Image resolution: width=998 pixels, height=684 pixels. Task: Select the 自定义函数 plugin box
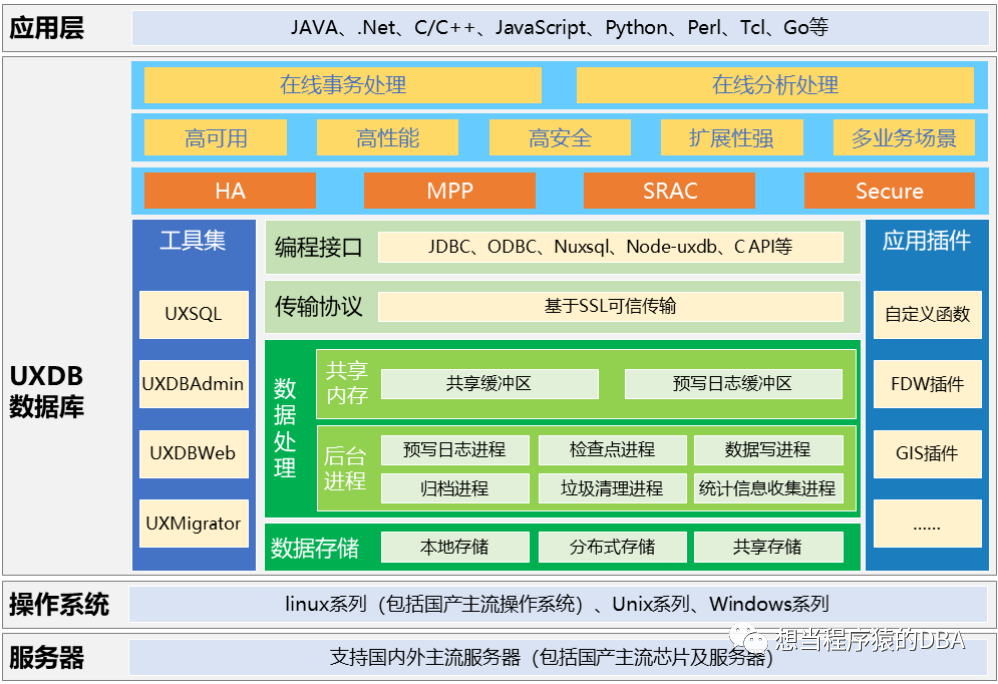click(927, 314)
